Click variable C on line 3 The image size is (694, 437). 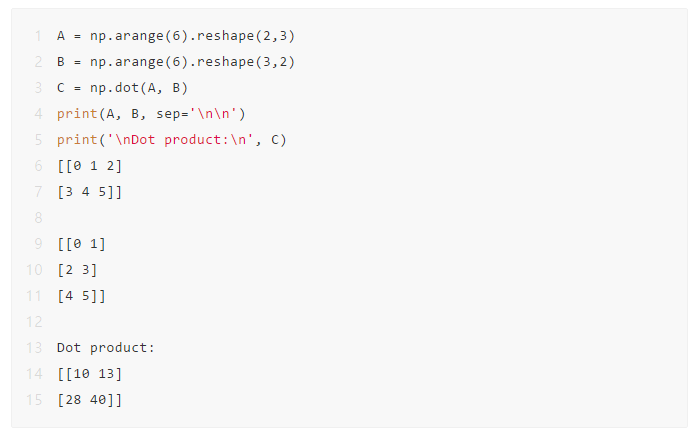[x=61, y=88]
